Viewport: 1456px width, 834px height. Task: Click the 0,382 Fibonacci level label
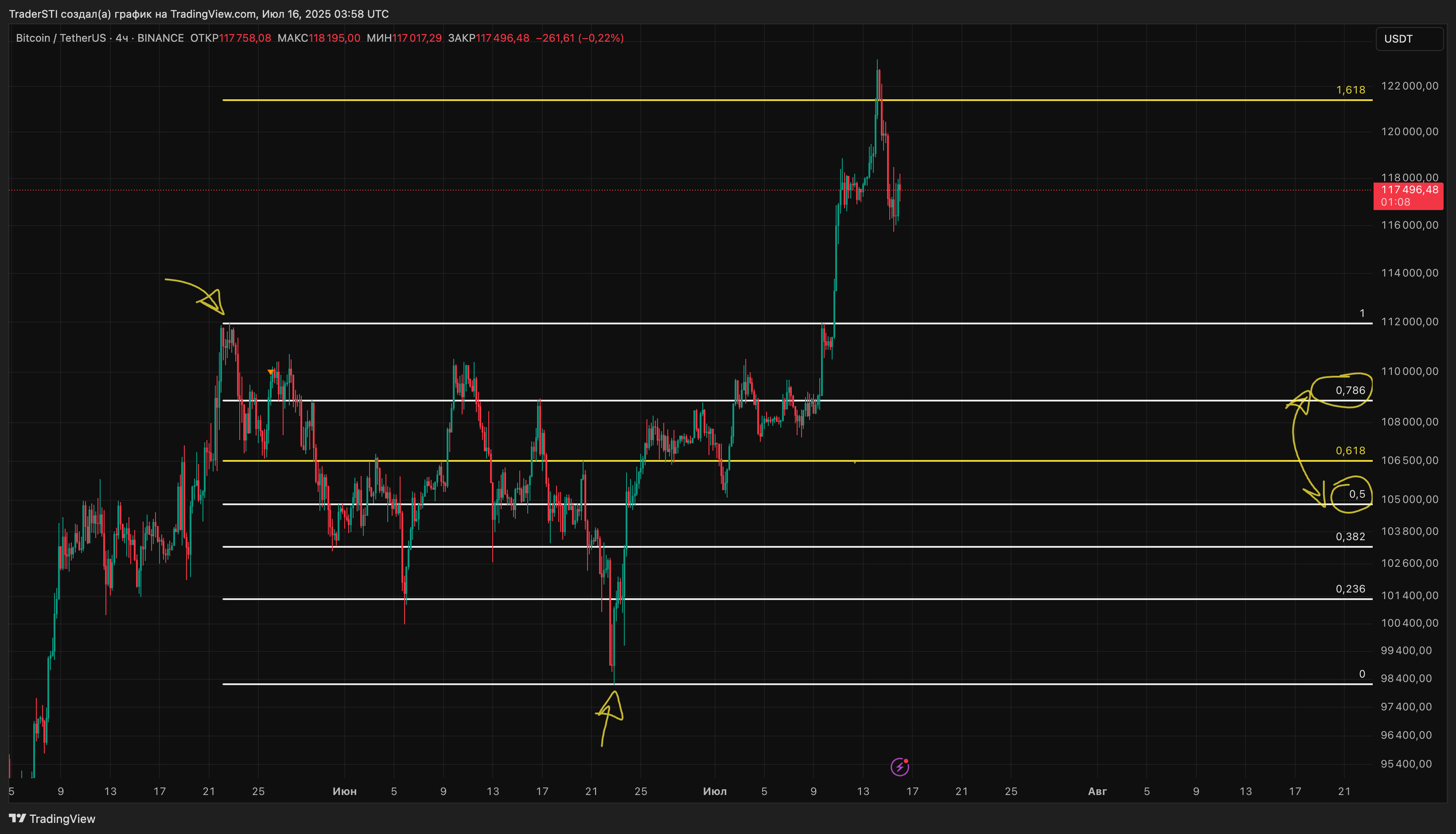coord(1350,537)
